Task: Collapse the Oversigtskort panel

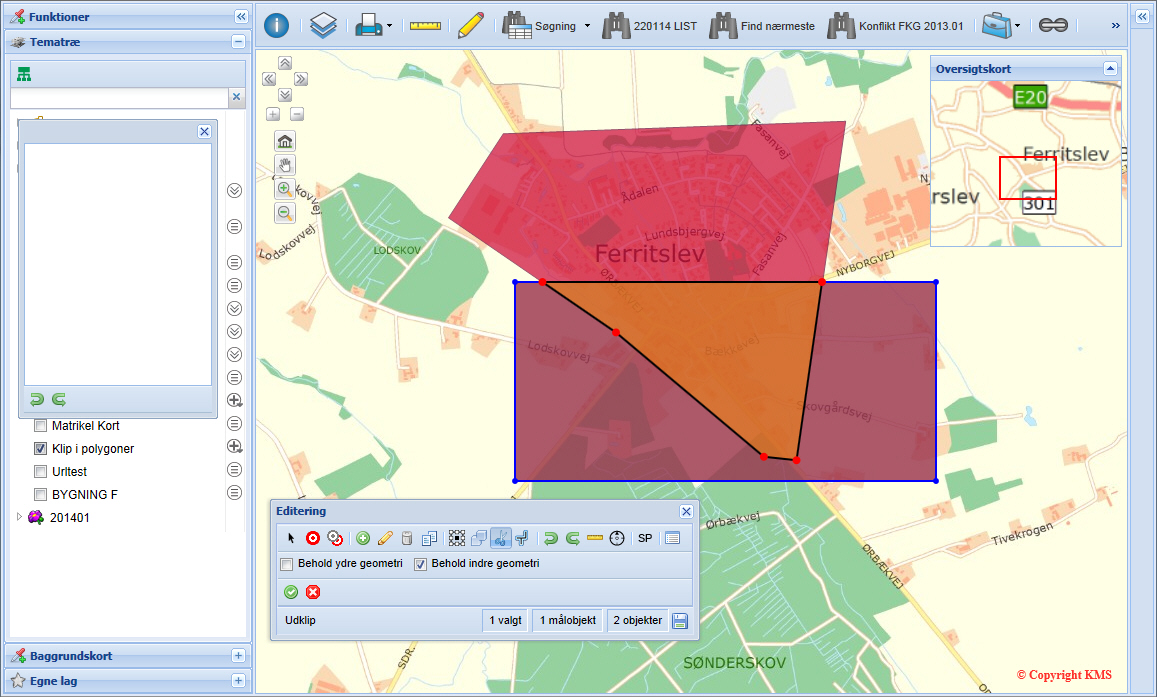Action: [1110, 69]
